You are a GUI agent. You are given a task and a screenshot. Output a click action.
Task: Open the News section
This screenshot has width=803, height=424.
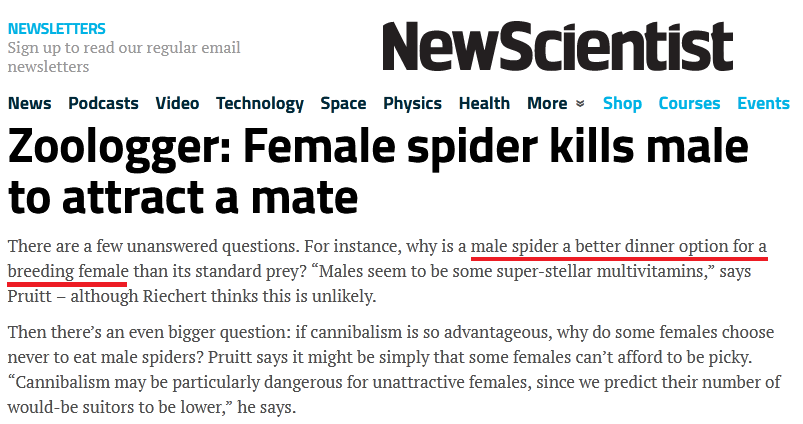29,103
